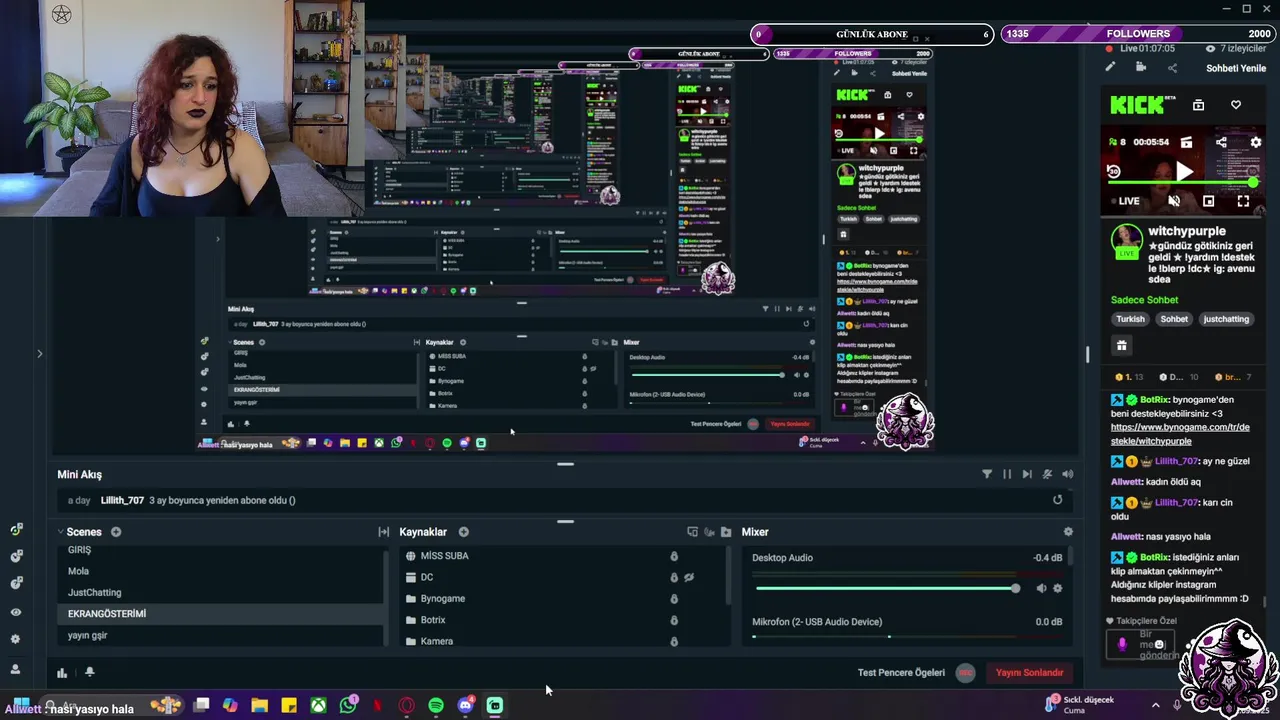Toggle lock on Botrix folder
Image resolution: width=1280 pixels, height=720 pixels.
click(674, 620)
